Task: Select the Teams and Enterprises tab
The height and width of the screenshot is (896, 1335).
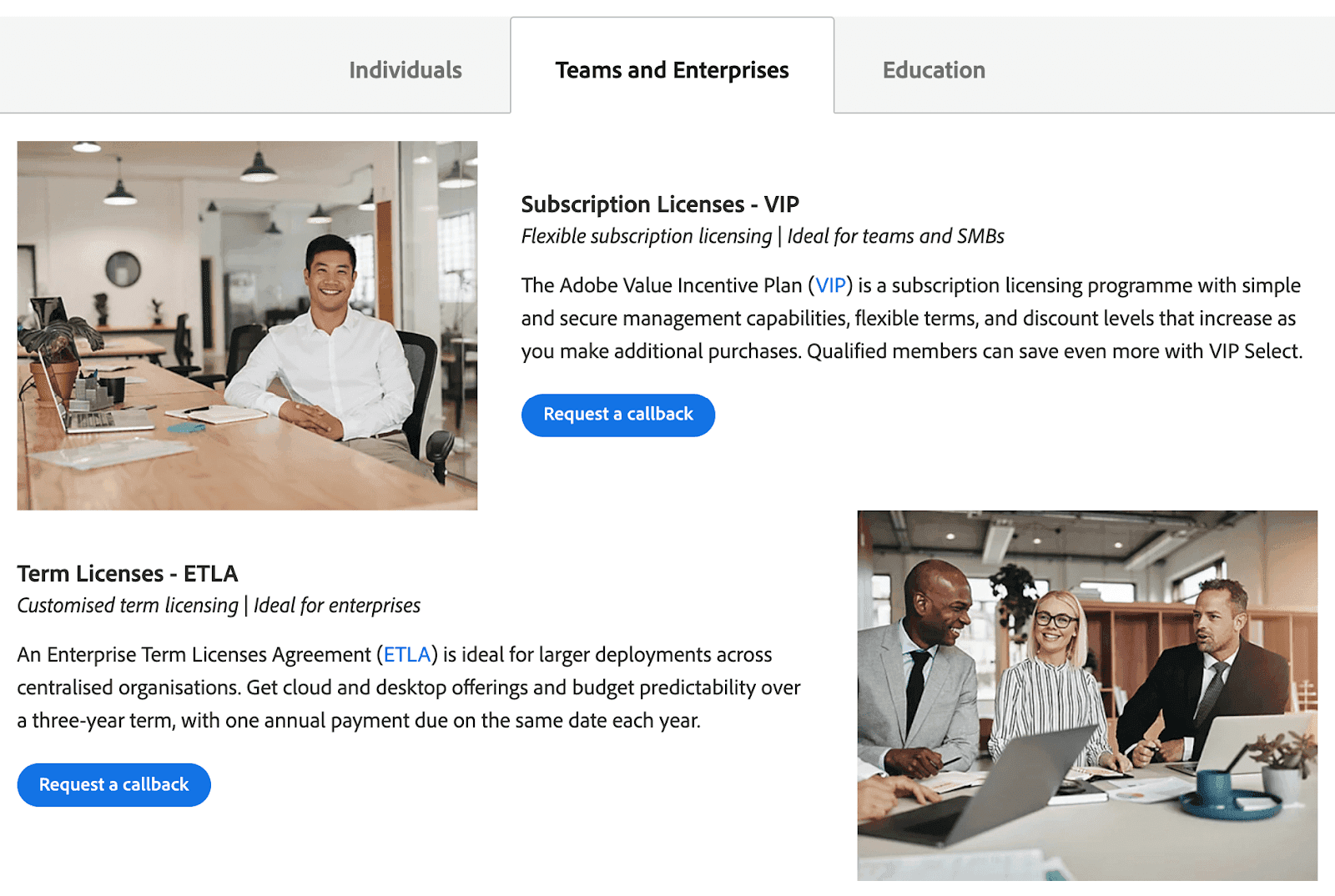Action: coord(672,70)
